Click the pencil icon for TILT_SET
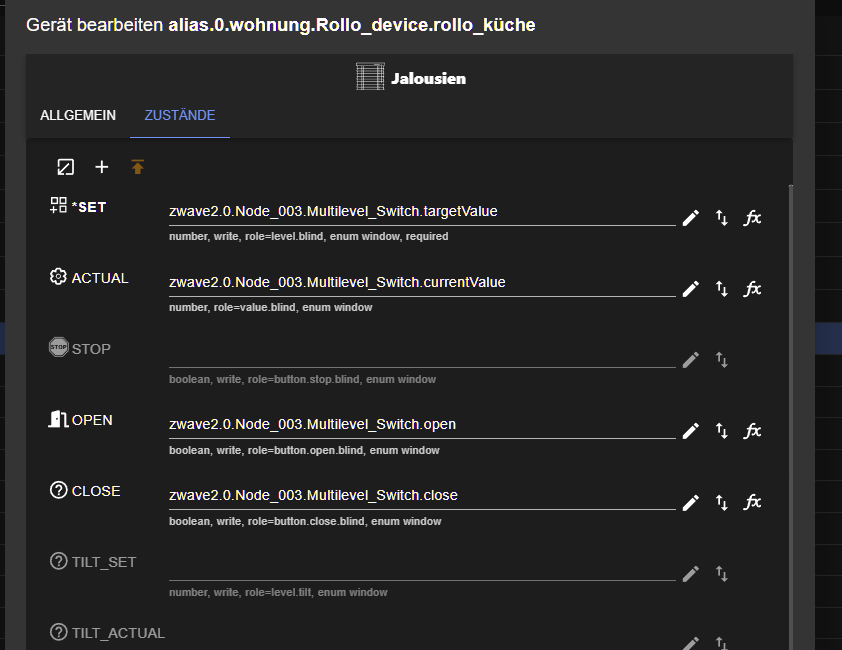The width and height of the screenshot is (842, 650). [690, 573]
